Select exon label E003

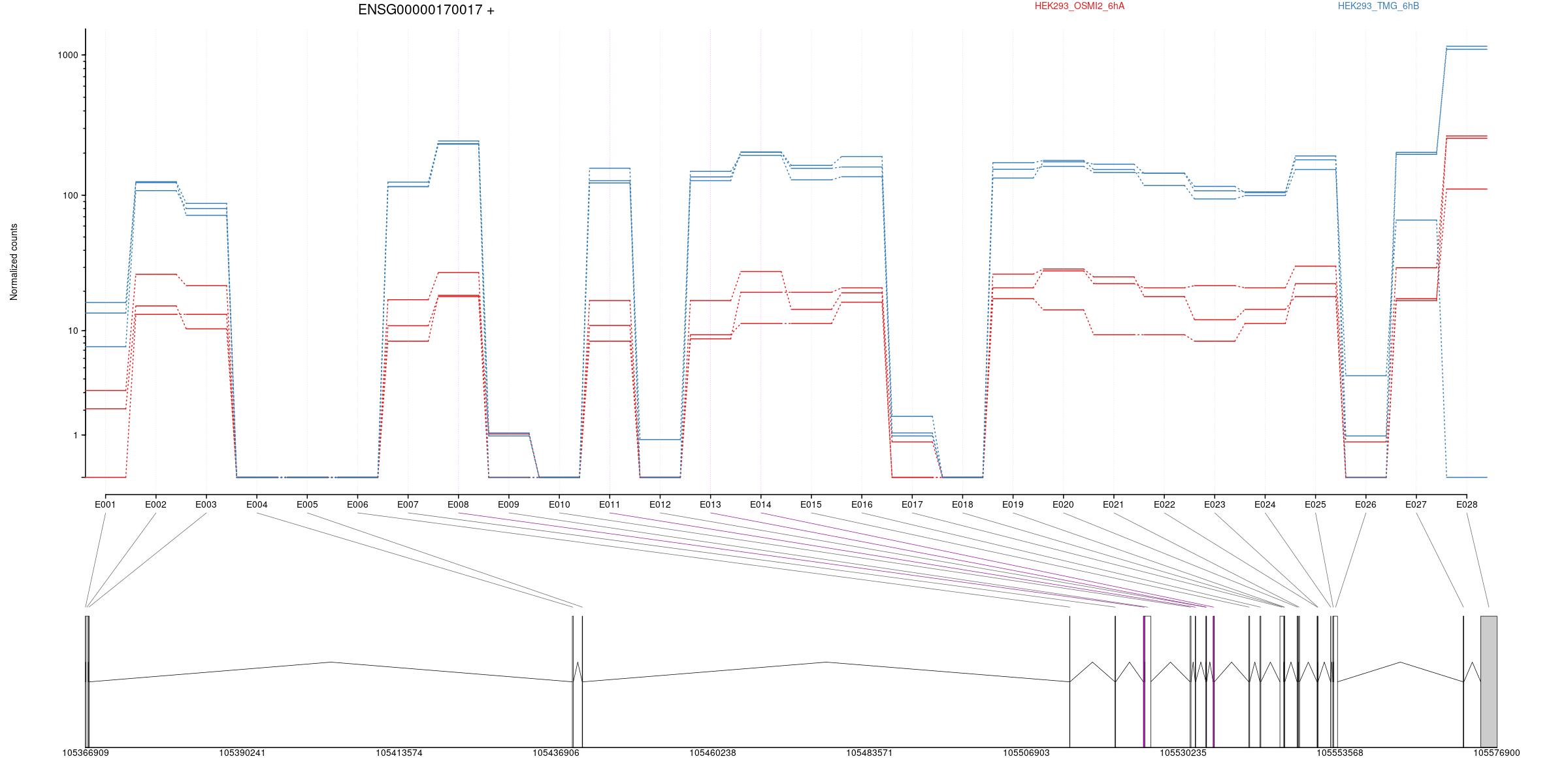pos(206,504)
